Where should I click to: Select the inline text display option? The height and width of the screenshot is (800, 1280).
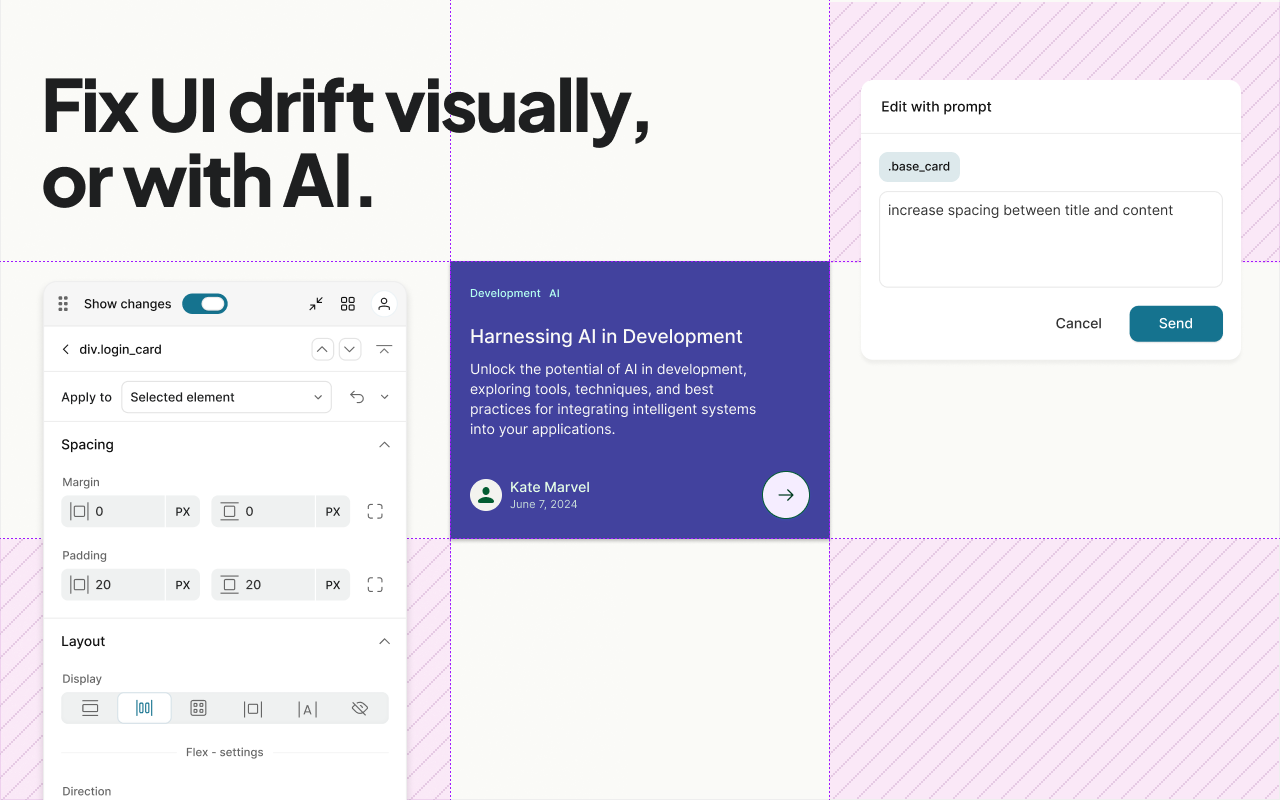(x=307, y=708)
